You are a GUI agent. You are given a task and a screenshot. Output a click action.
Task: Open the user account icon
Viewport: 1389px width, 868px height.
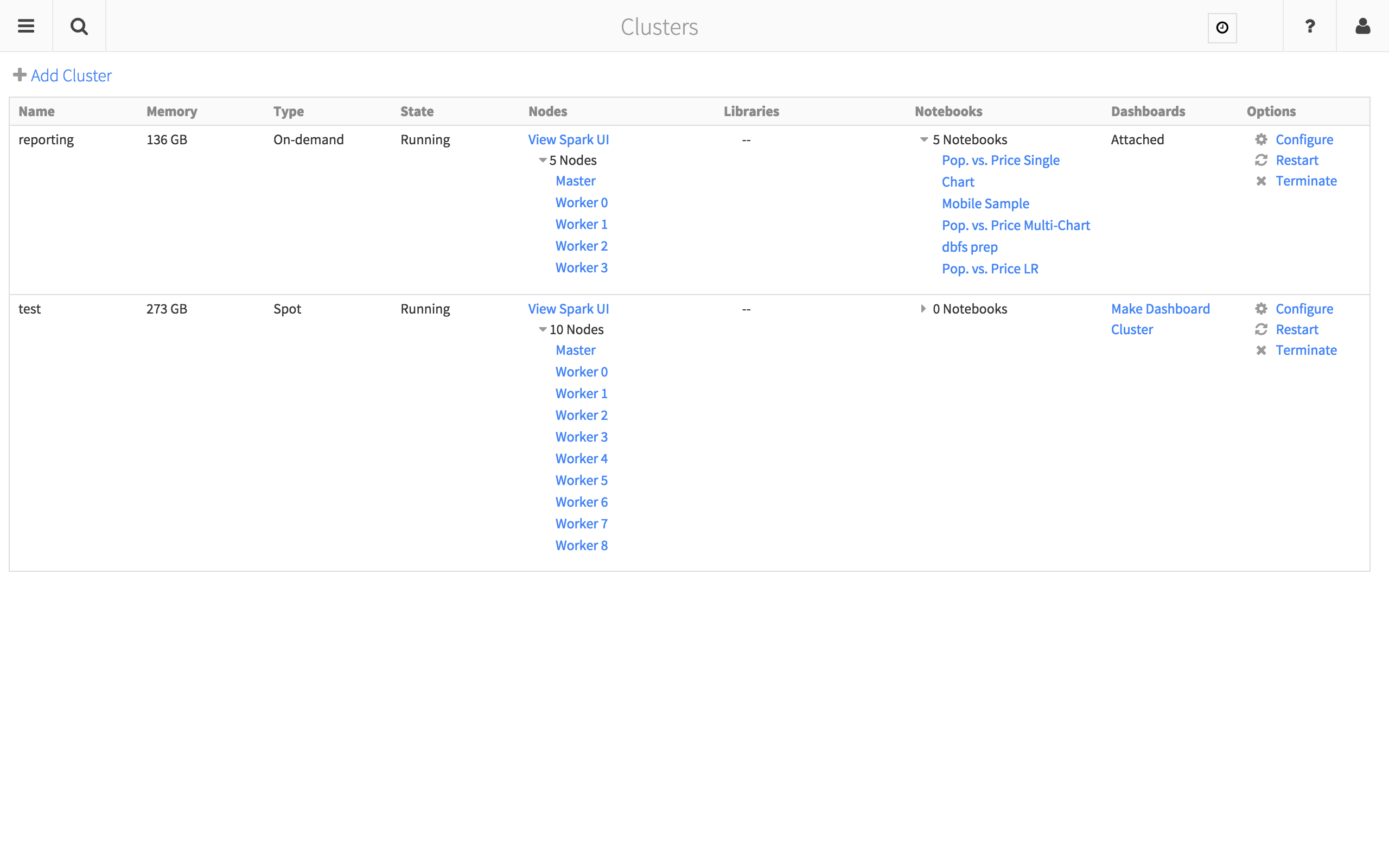1362,26
